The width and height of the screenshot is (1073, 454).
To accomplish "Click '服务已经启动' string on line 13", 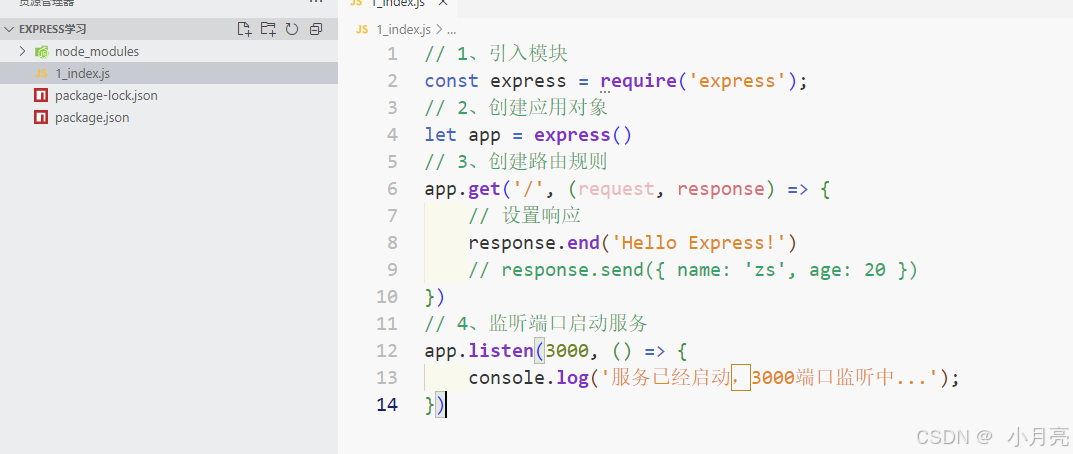I will 671,377.
